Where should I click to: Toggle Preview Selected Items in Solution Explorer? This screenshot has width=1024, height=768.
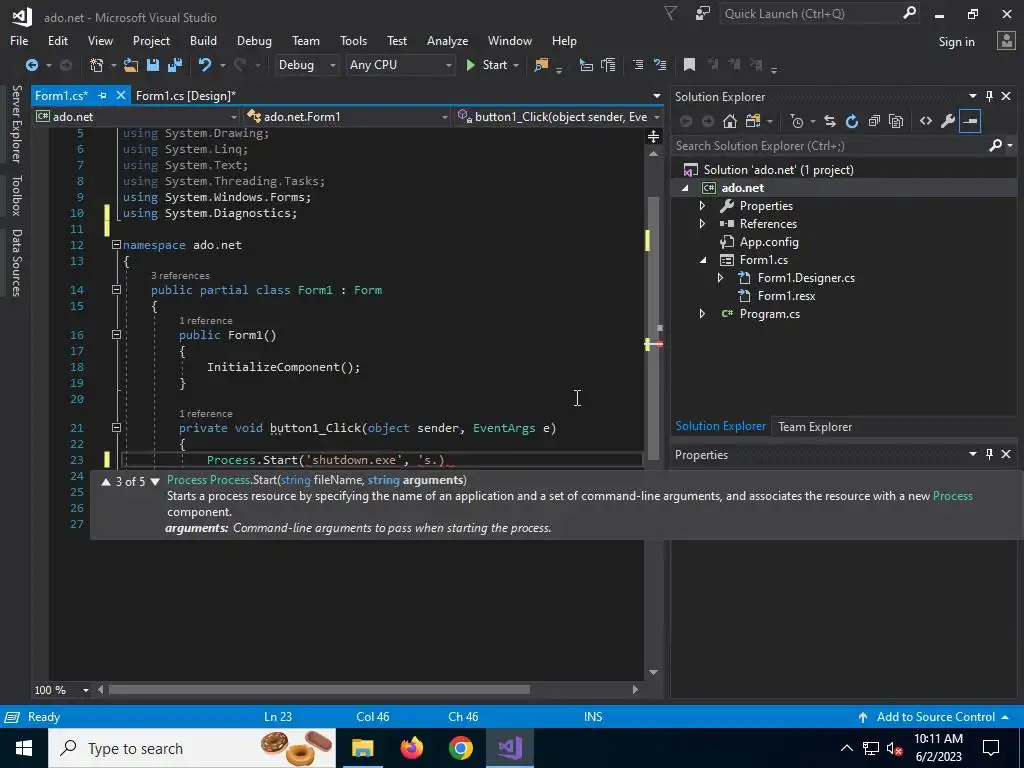point(970,121)
